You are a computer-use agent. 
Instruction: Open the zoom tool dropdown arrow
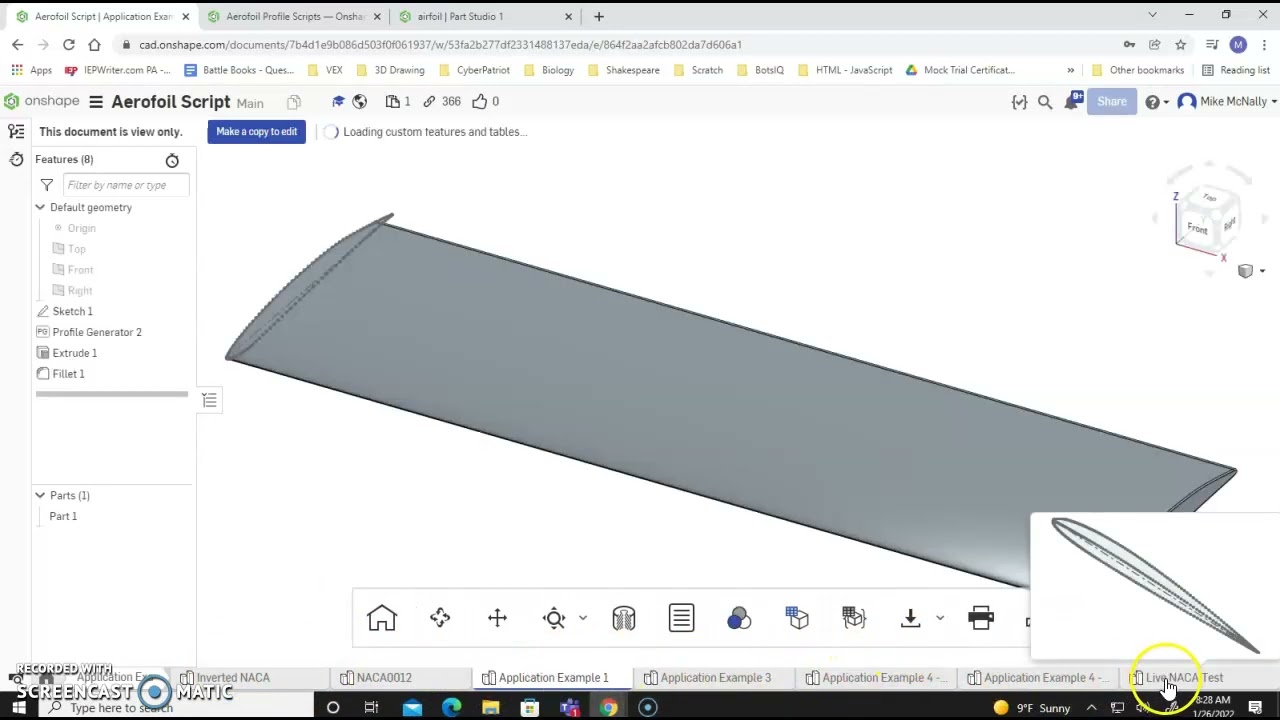583,618
